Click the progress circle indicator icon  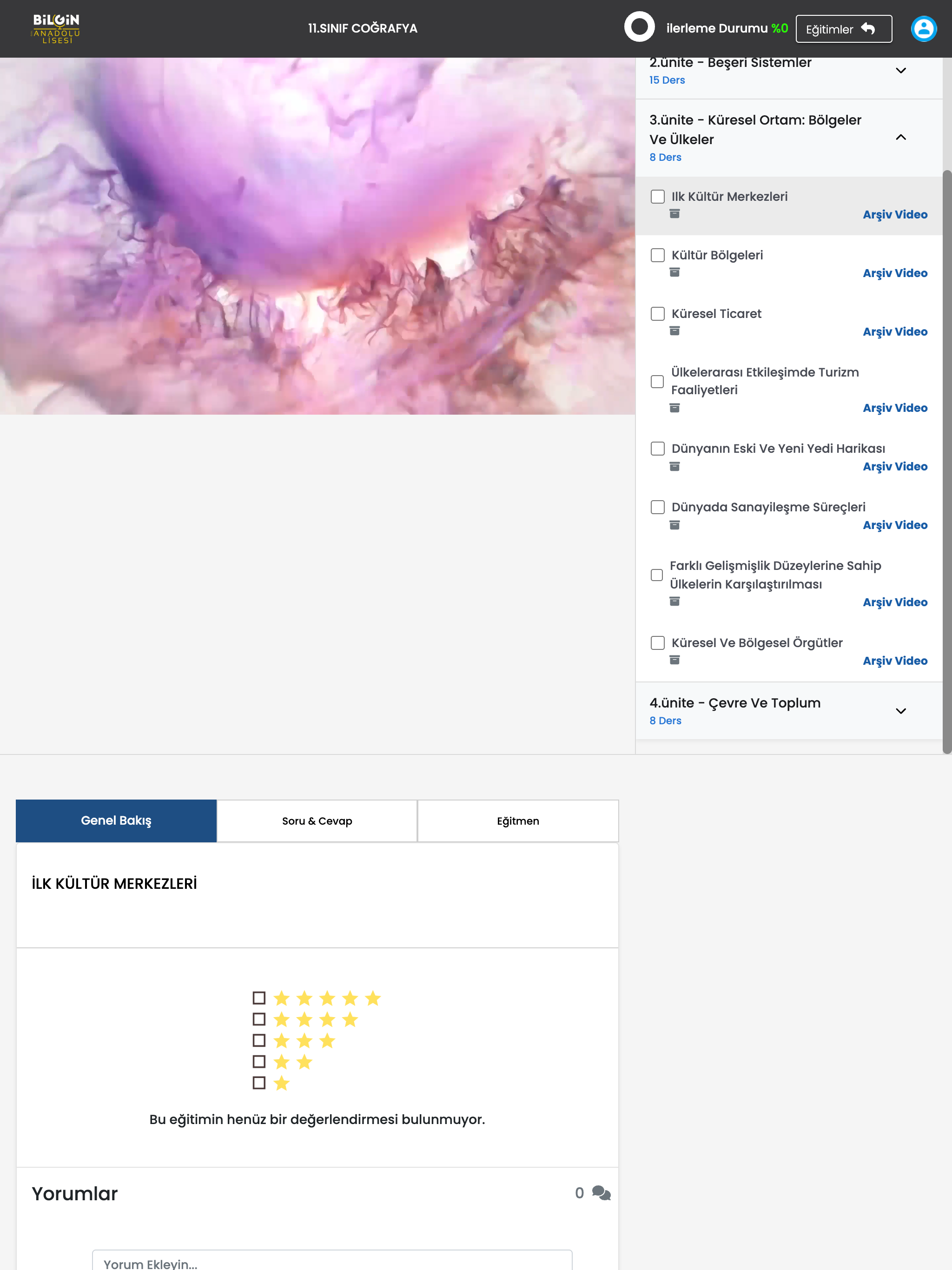point(639,27)
